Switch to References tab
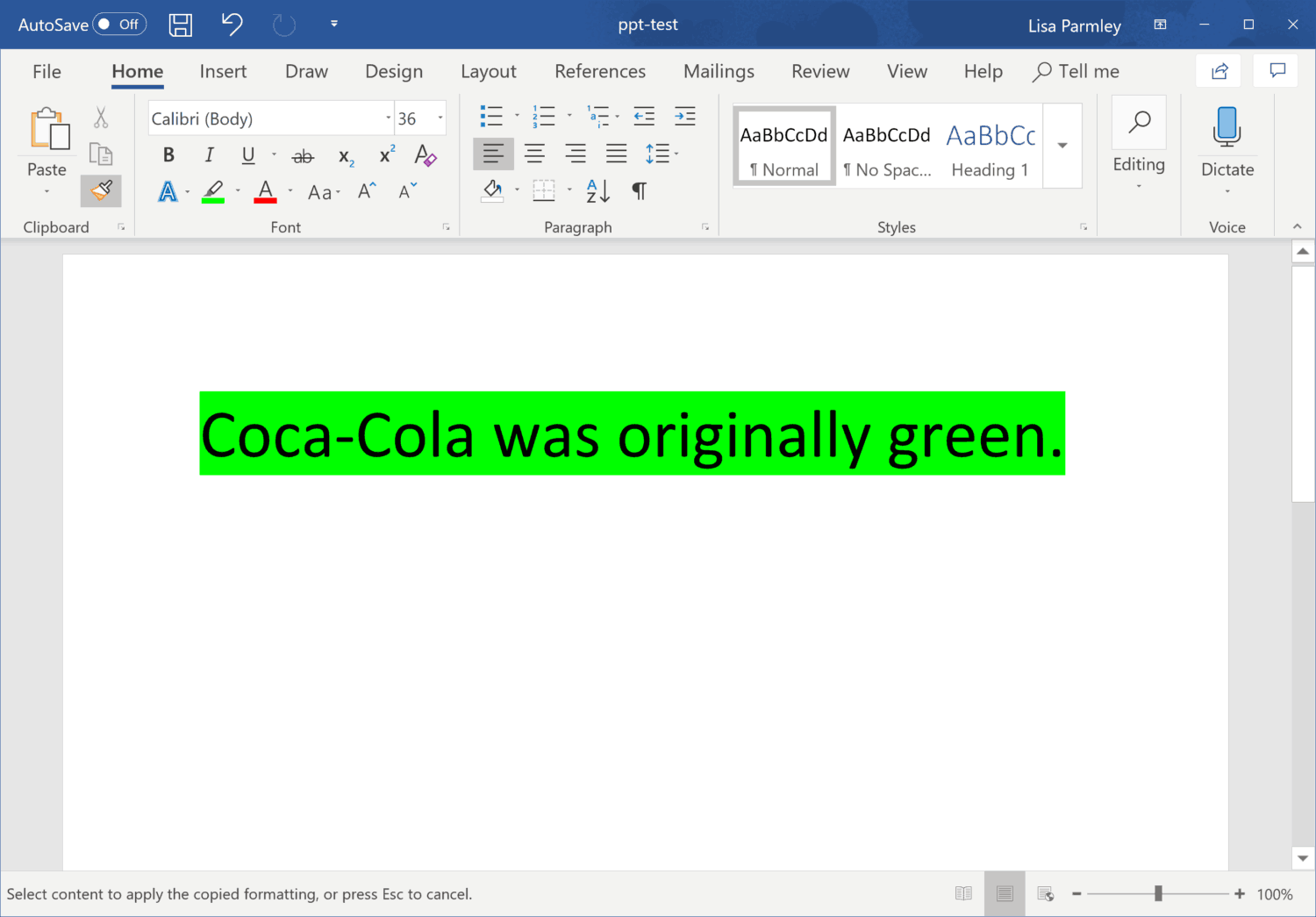Viewport: 1316px width, 917px height. pyautogui.click(x=600, y=72)
